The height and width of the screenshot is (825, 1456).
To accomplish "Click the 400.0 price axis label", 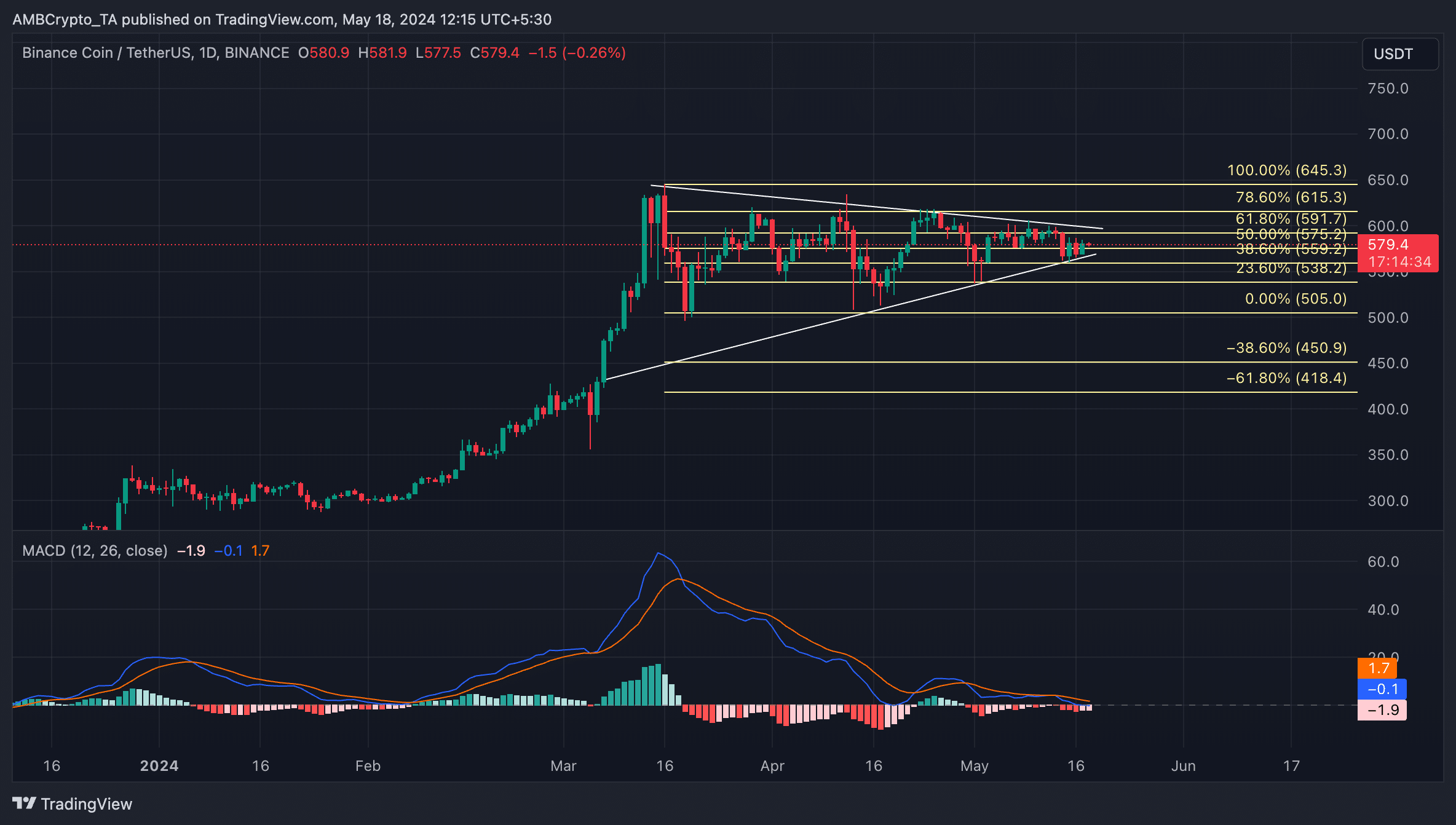I will click(1388, 409).
